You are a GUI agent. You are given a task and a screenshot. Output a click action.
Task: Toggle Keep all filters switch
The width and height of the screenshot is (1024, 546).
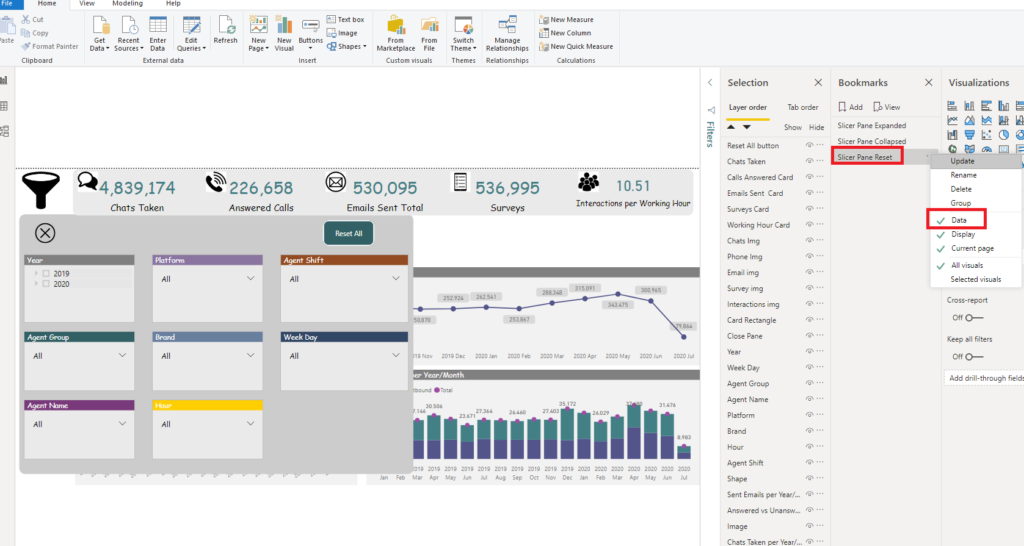pos(974,357)
